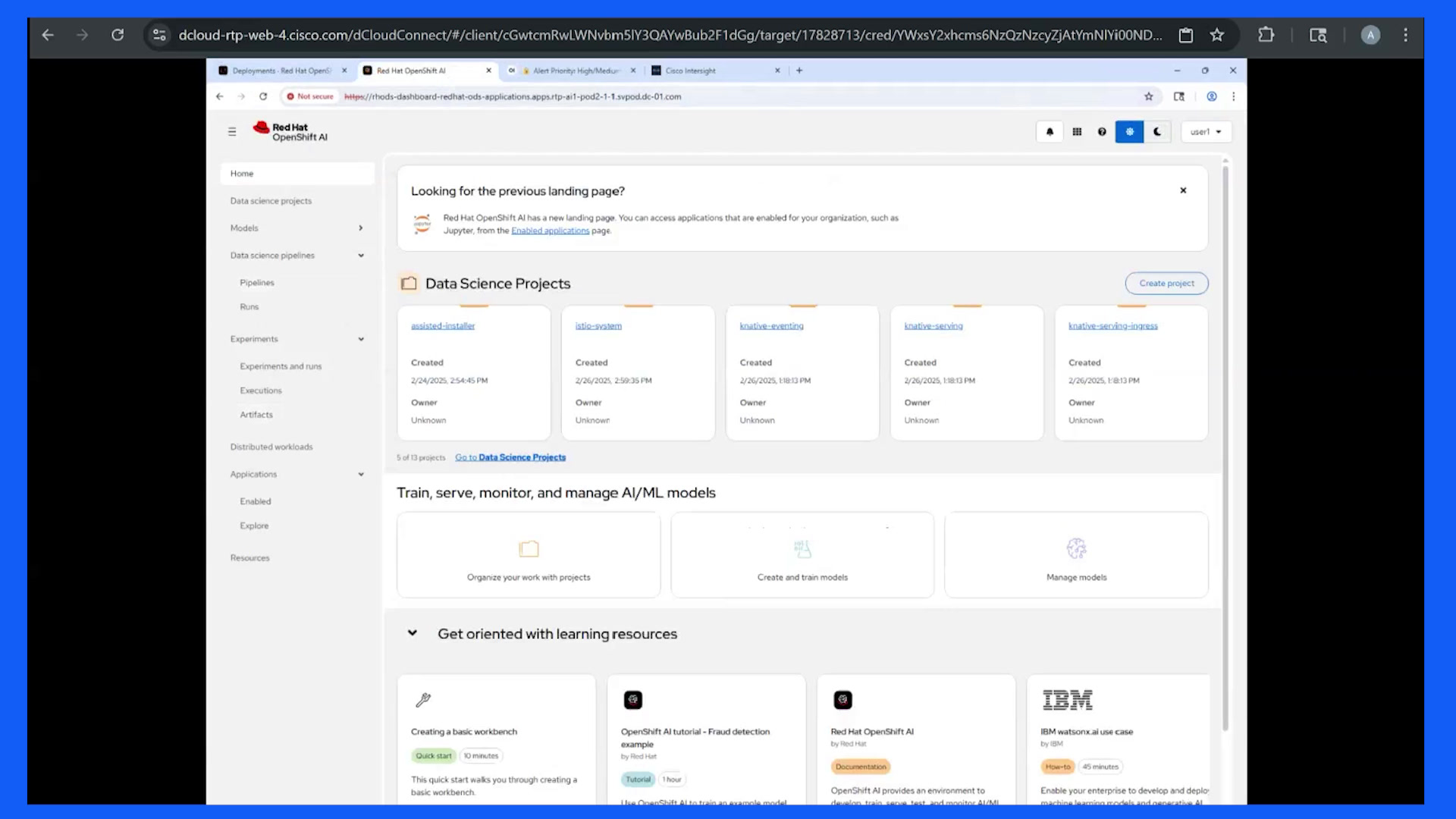Open the knative-serving project link
Image resolution: width=1456 pixels, height=819 pixels.
[x=933, y=326]
